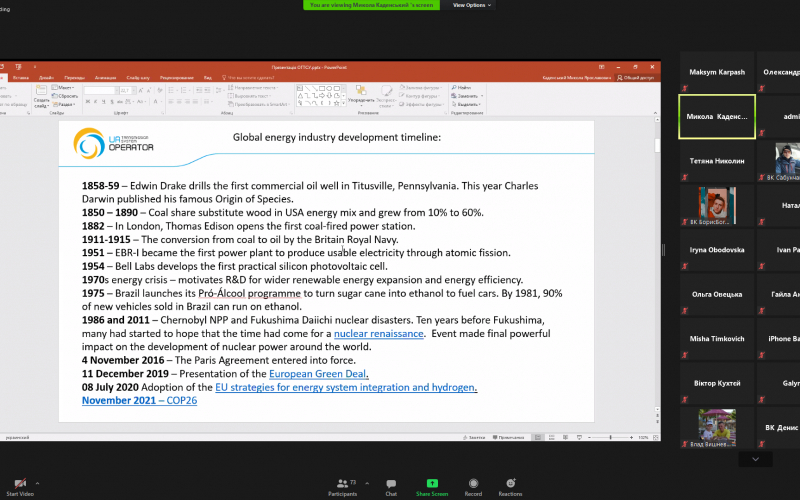Image resolution: width=800 pixels, height=500 pixels.
Task: Toggle italic formatting in PowerPoint
Action: [x=95, y=102]
